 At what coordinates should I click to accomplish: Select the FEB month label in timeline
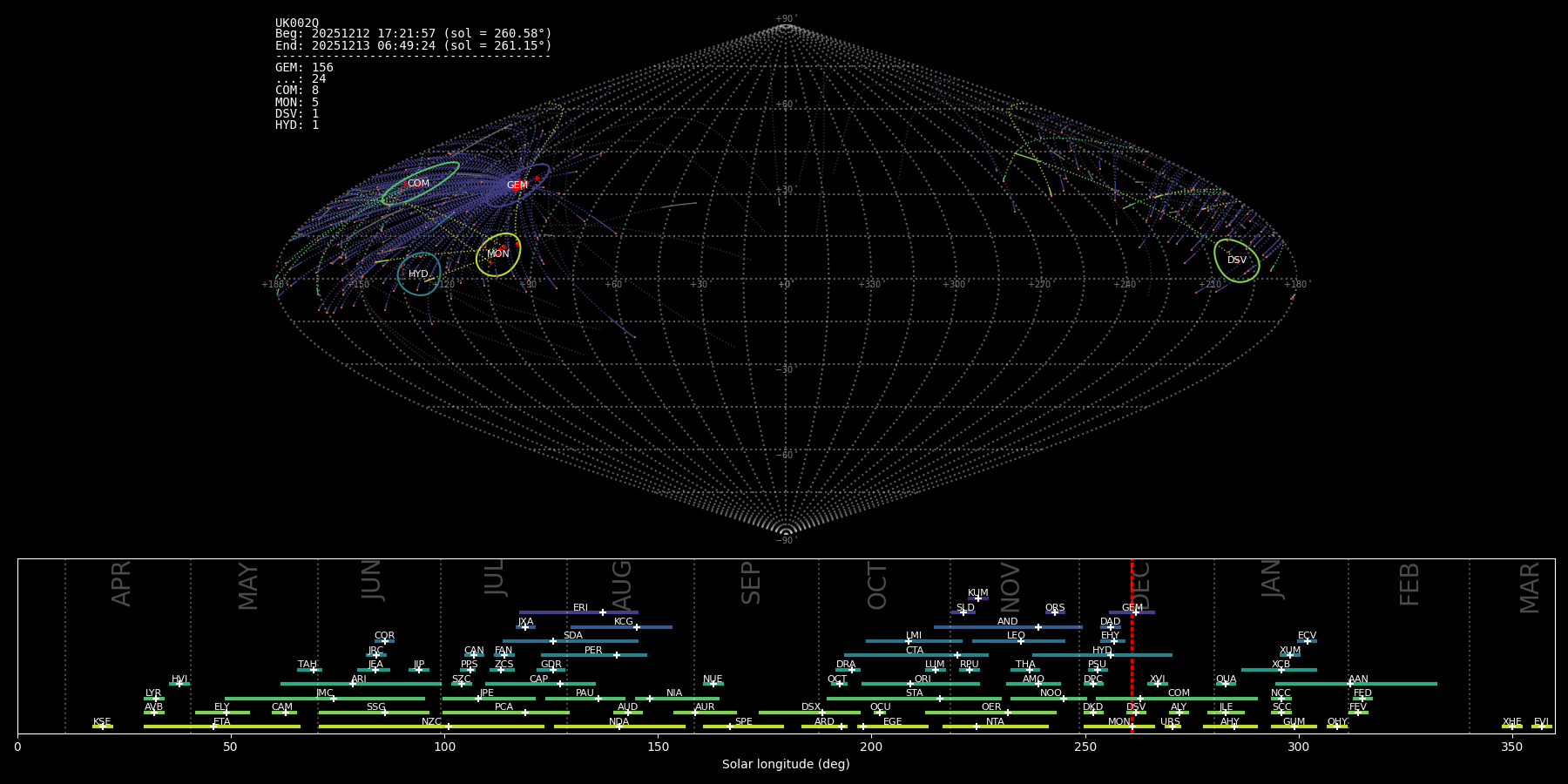(1409, 585)
